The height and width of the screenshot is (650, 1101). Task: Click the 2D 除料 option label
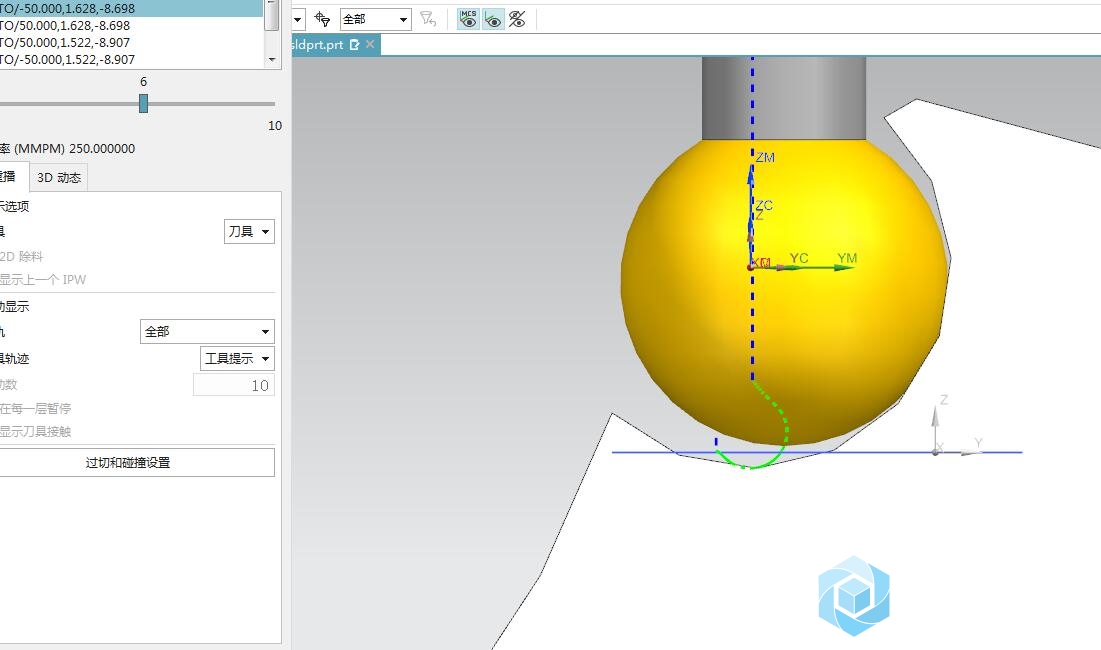[21, 257]
